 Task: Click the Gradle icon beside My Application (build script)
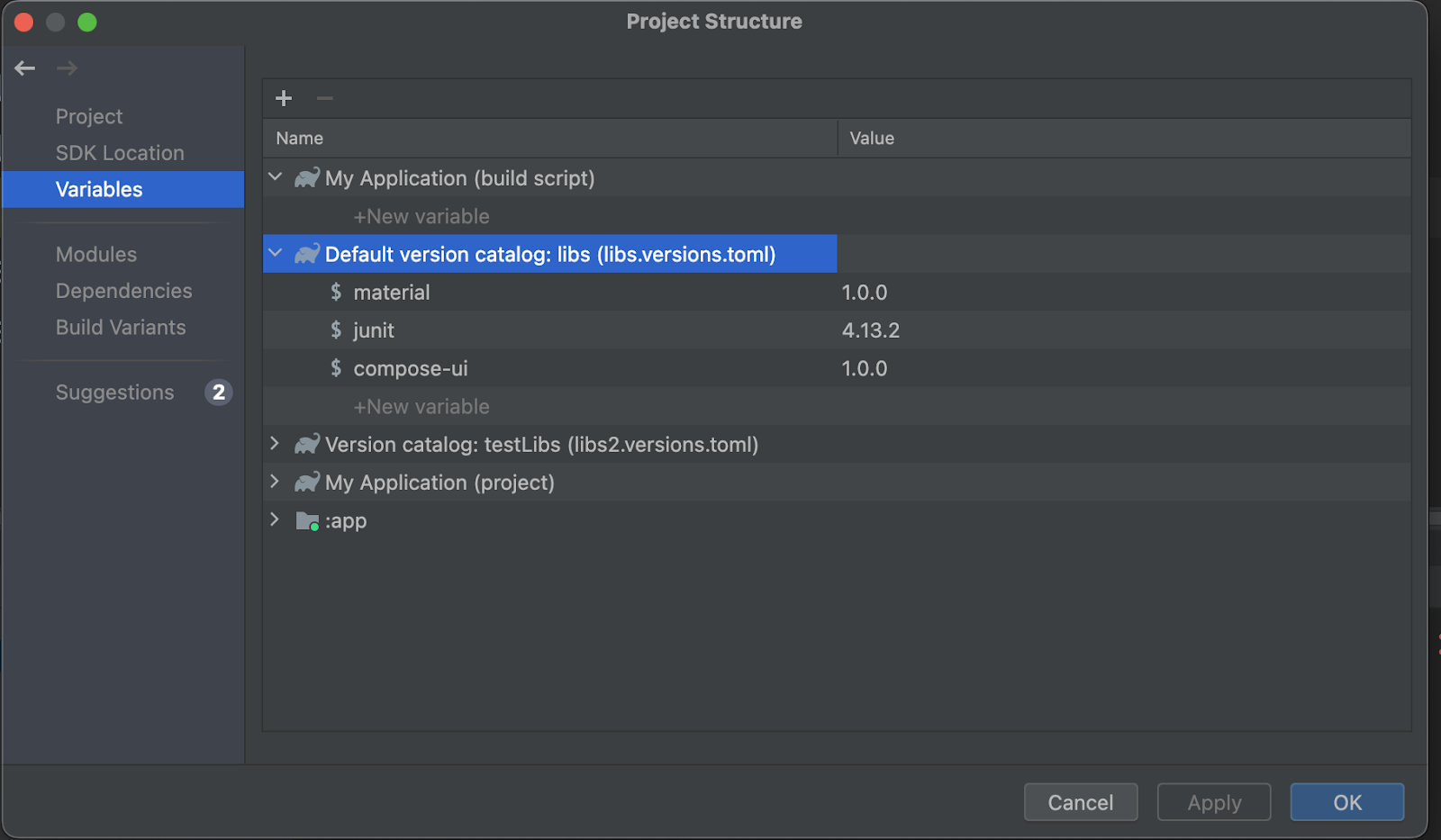click(306, 177)
